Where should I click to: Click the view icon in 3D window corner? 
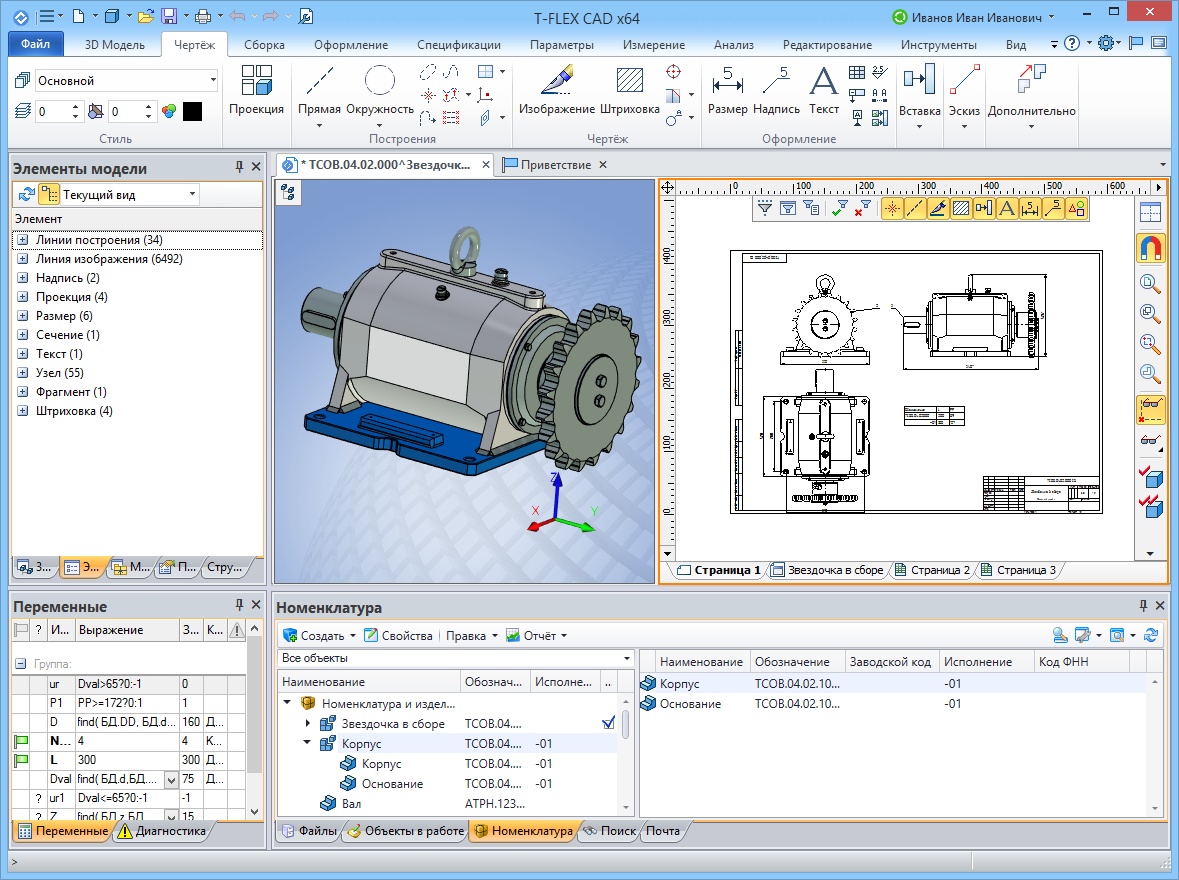[288, 193]
